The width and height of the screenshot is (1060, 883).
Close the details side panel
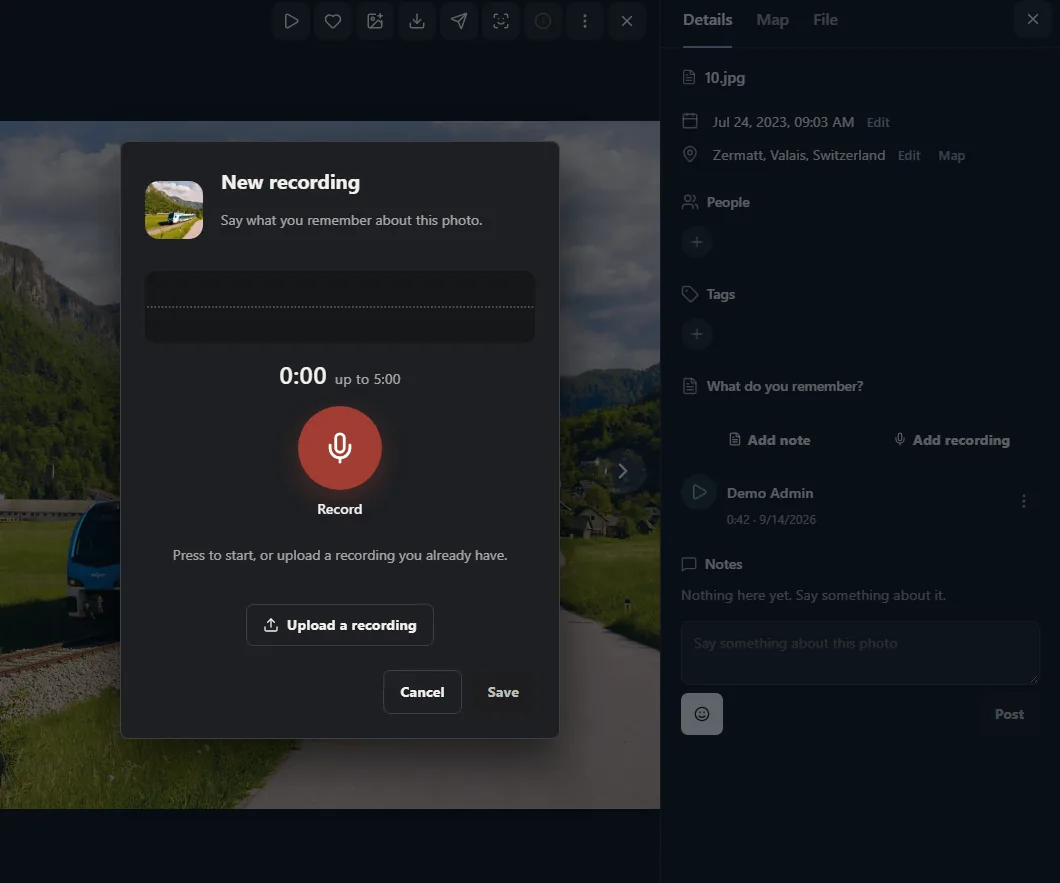point(1032,20)
